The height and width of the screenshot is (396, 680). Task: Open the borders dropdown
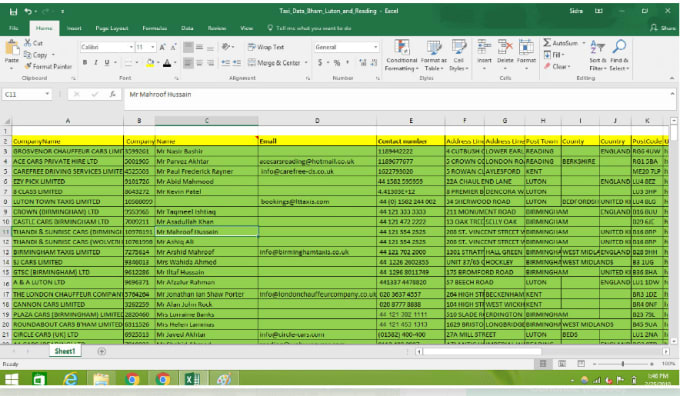tap(137, 63)
